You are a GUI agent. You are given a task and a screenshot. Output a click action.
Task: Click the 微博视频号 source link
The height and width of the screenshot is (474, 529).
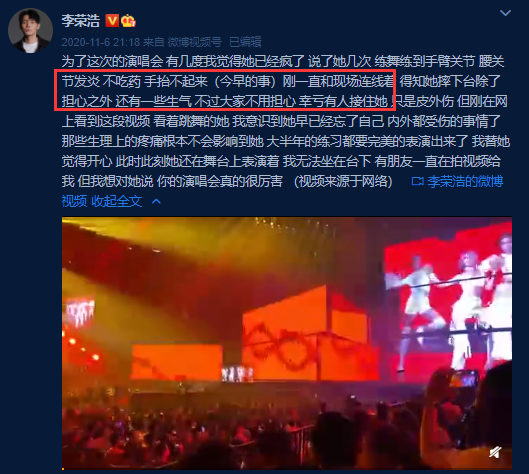(195, 42)
